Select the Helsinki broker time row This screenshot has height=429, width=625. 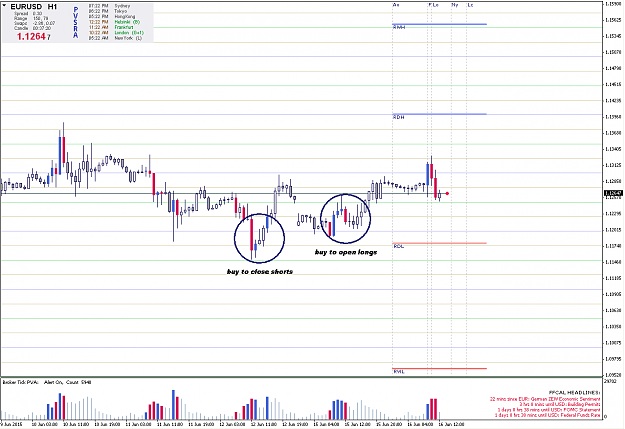tap(114, 22)
